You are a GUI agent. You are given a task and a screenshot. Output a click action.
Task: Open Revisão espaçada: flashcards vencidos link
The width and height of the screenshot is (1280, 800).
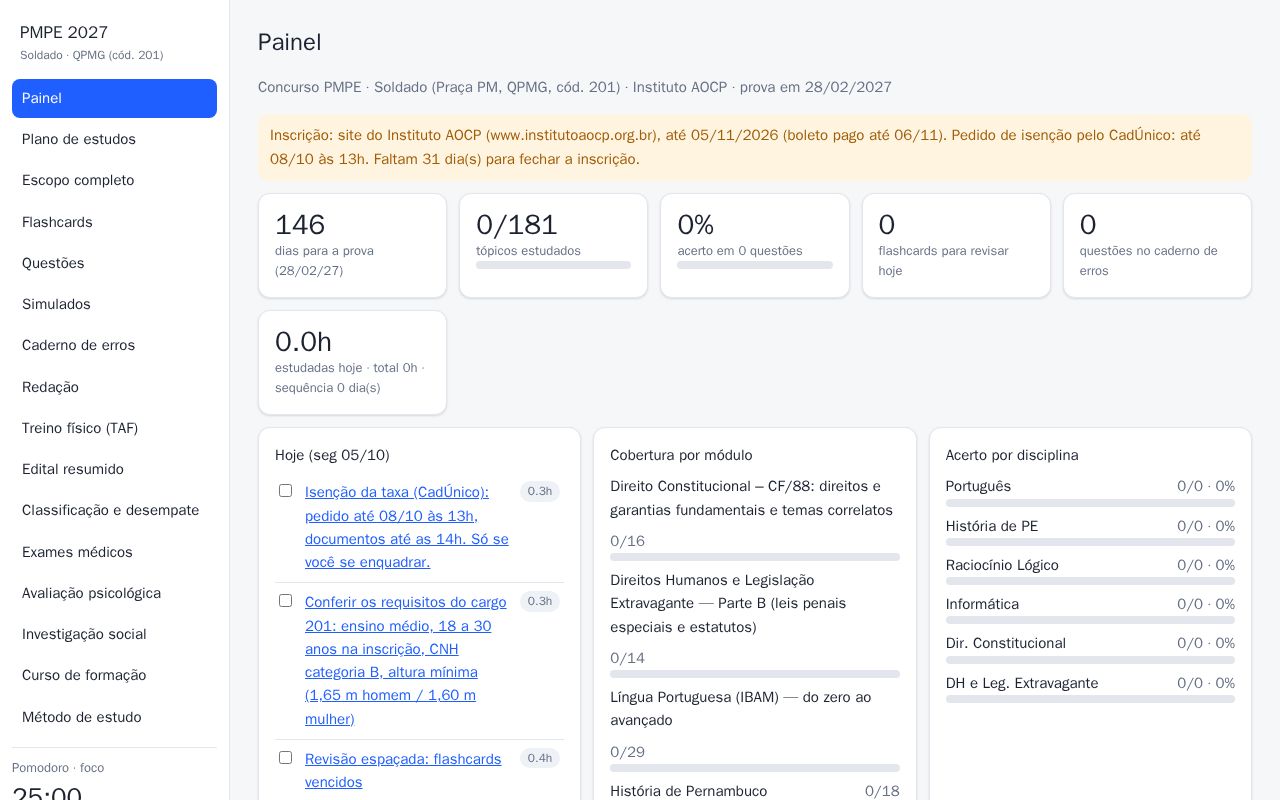[x=404, y=771]
